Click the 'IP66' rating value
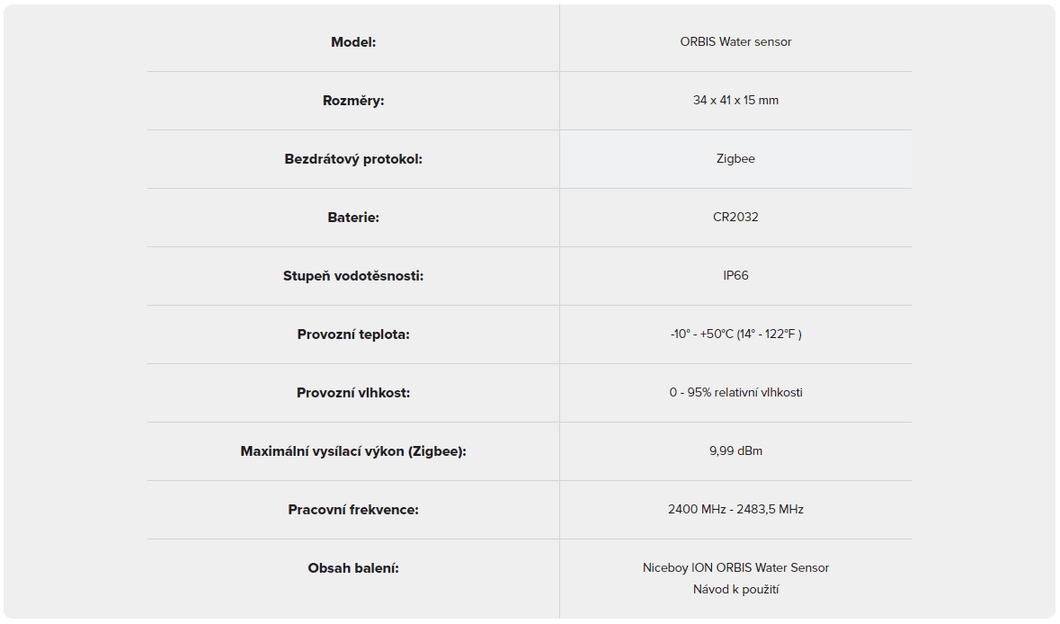Viewport: 1060px width, 624px height. (x=735, y=276)
